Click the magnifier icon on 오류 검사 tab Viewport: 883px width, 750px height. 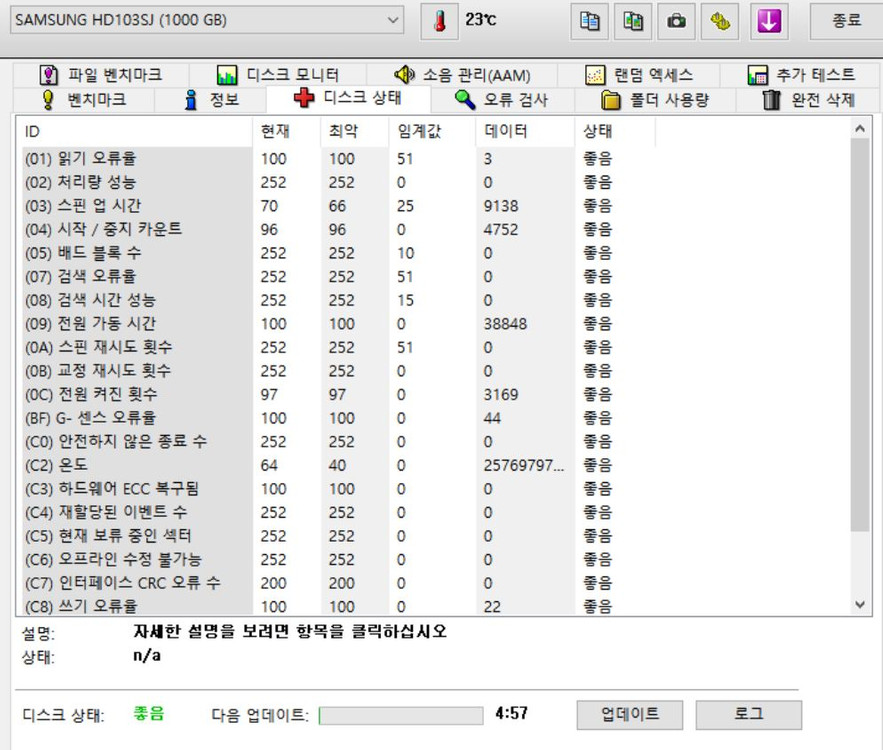point(465,99)
